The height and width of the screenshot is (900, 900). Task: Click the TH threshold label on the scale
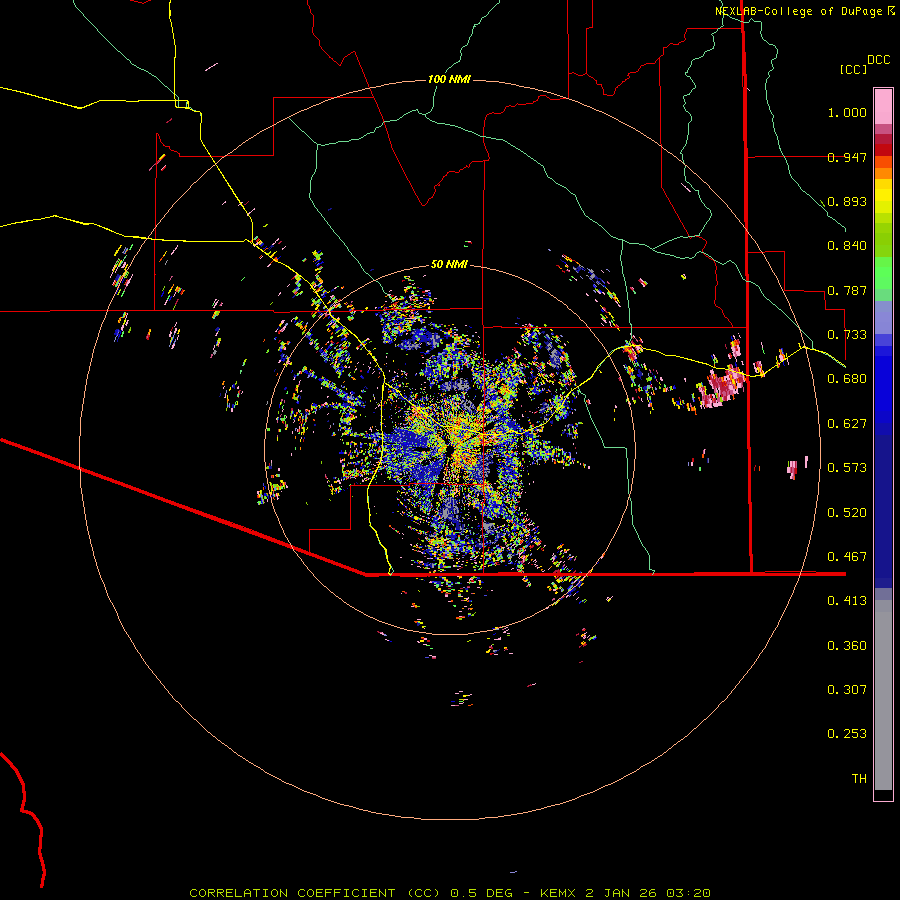tap(859, 779)
